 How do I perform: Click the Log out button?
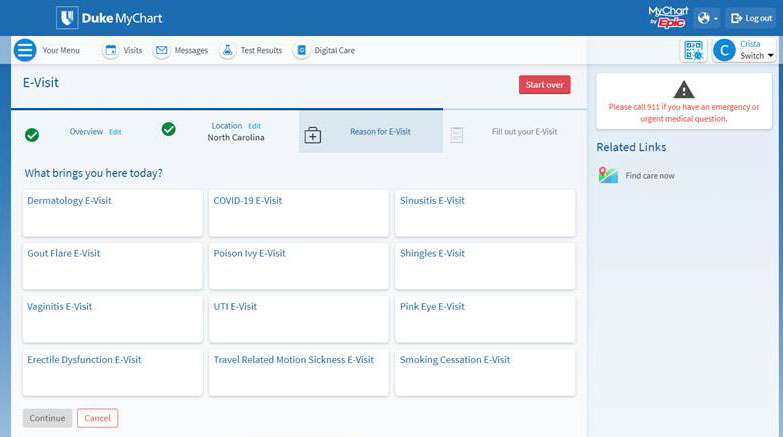(x=750, y=18)
